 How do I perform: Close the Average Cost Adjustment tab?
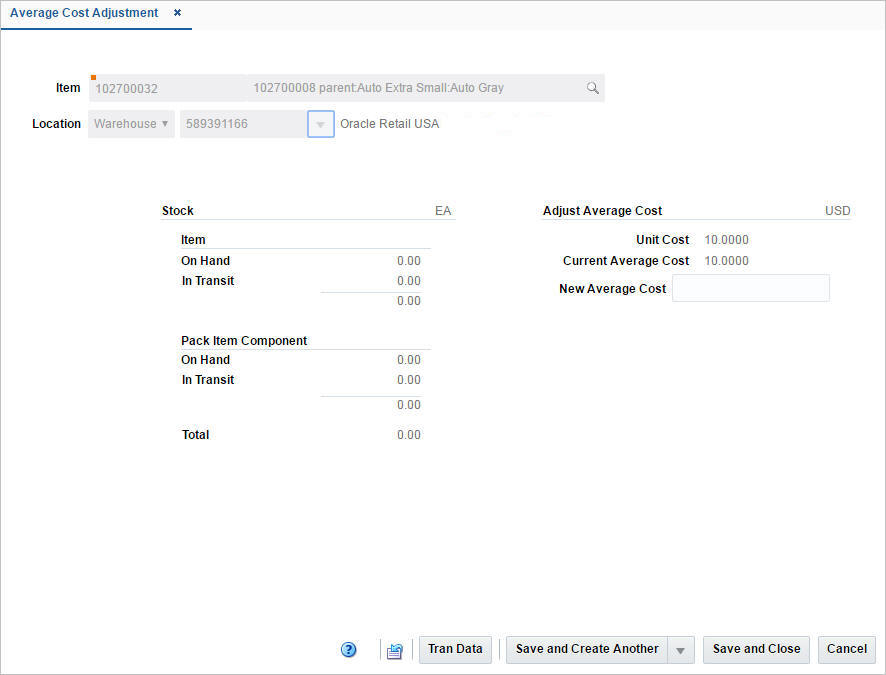177,13
